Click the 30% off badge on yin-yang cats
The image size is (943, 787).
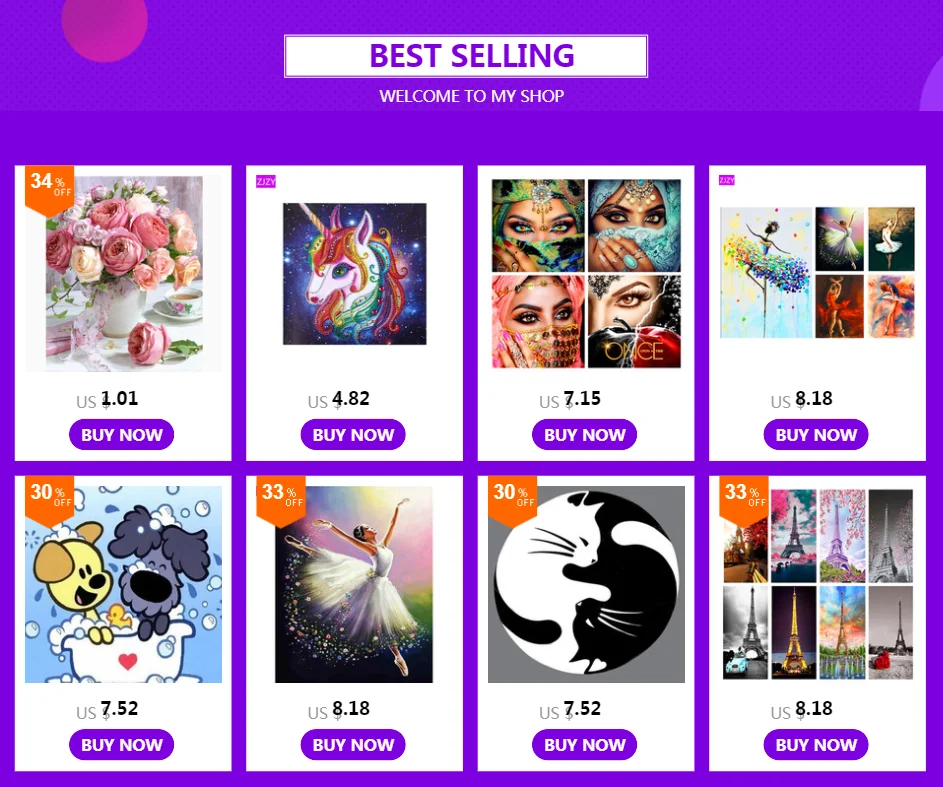pos(512,498)
